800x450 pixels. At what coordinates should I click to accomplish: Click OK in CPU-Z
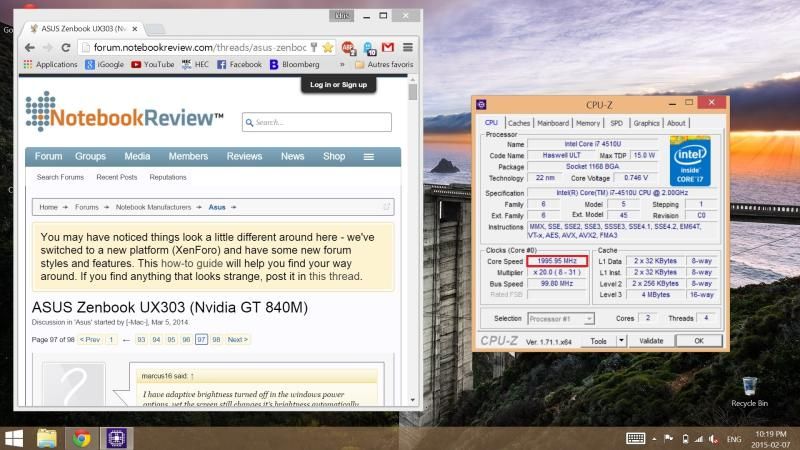699,341
